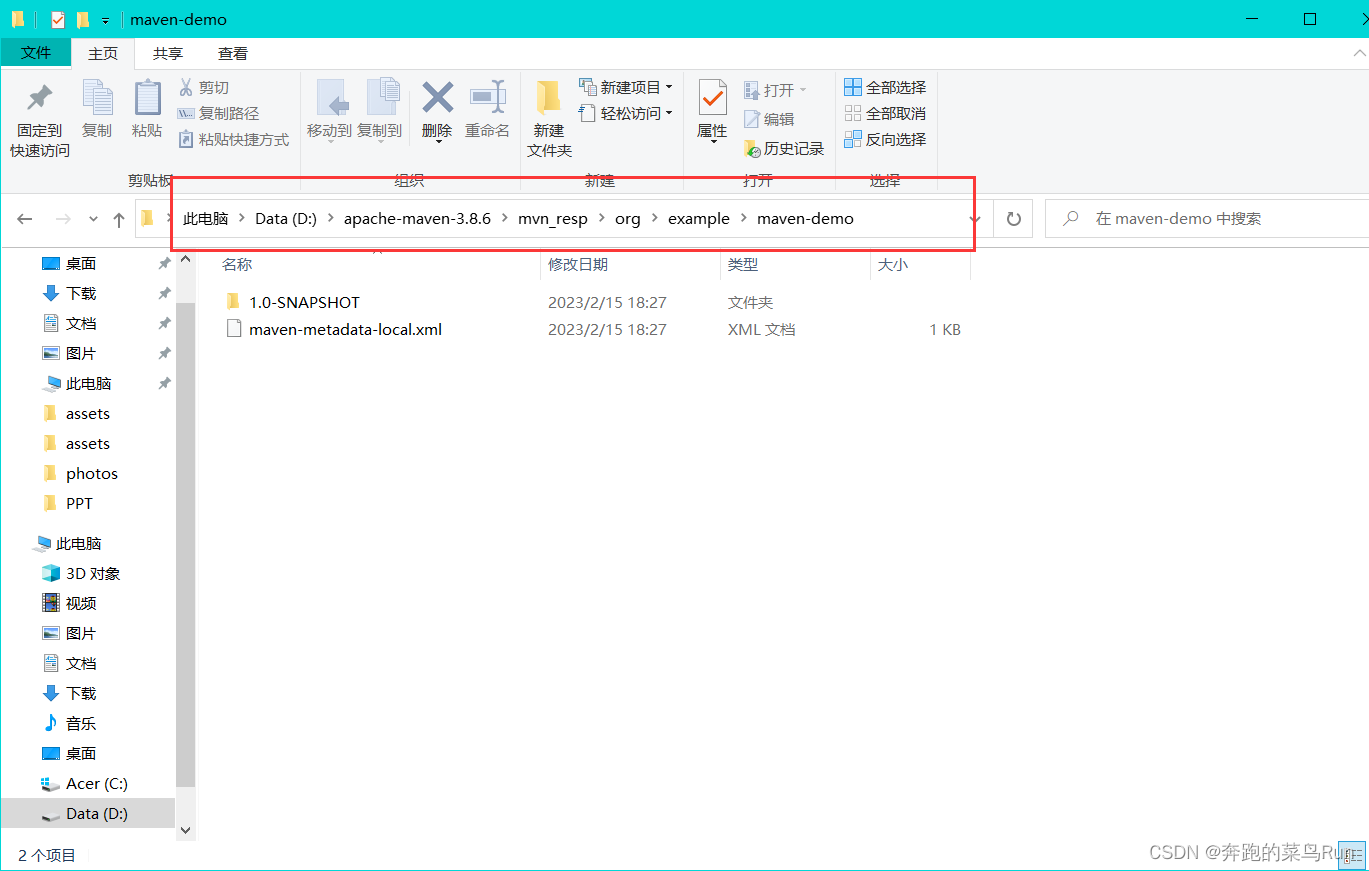The width and height of the screenshot is (1369, 871).
Task: Click This PC in the address path
Action: click(205, 219)
